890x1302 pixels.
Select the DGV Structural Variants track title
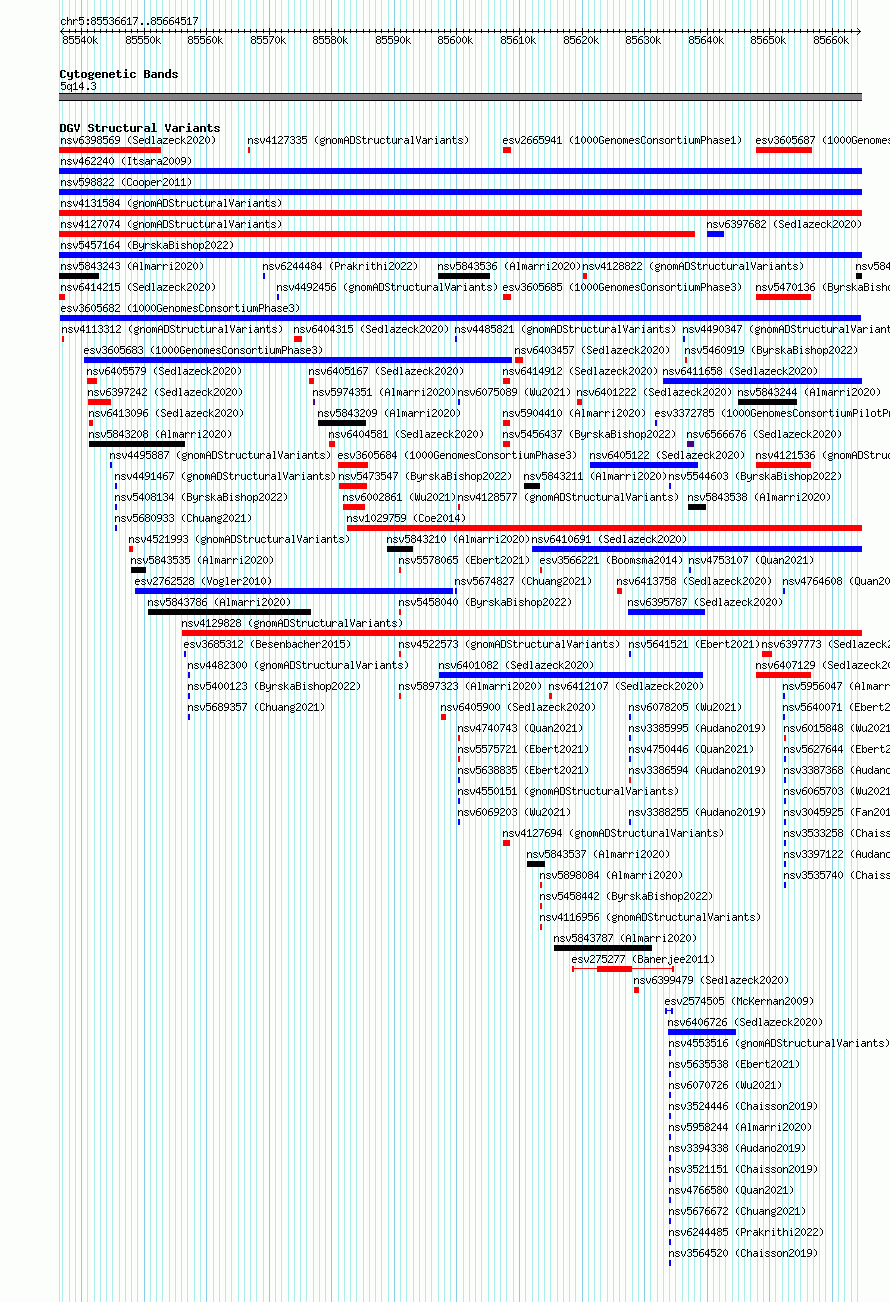(x=140, y=128)
